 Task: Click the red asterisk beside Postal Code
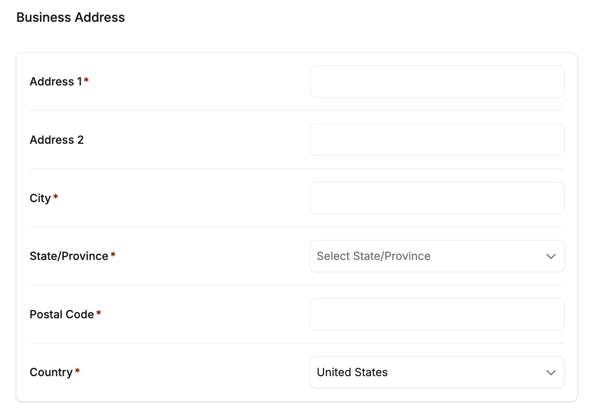[98, 313]
